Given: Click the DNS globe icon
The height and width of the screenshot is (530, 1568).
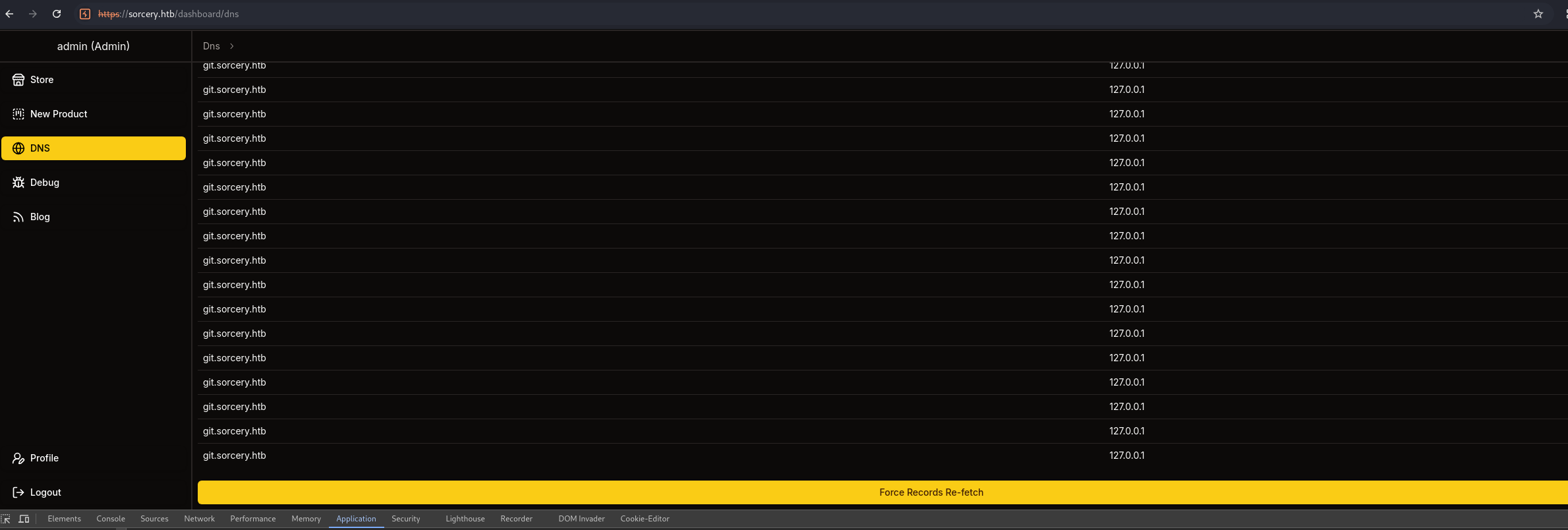Looking at the screenshot, I should 18,148.
